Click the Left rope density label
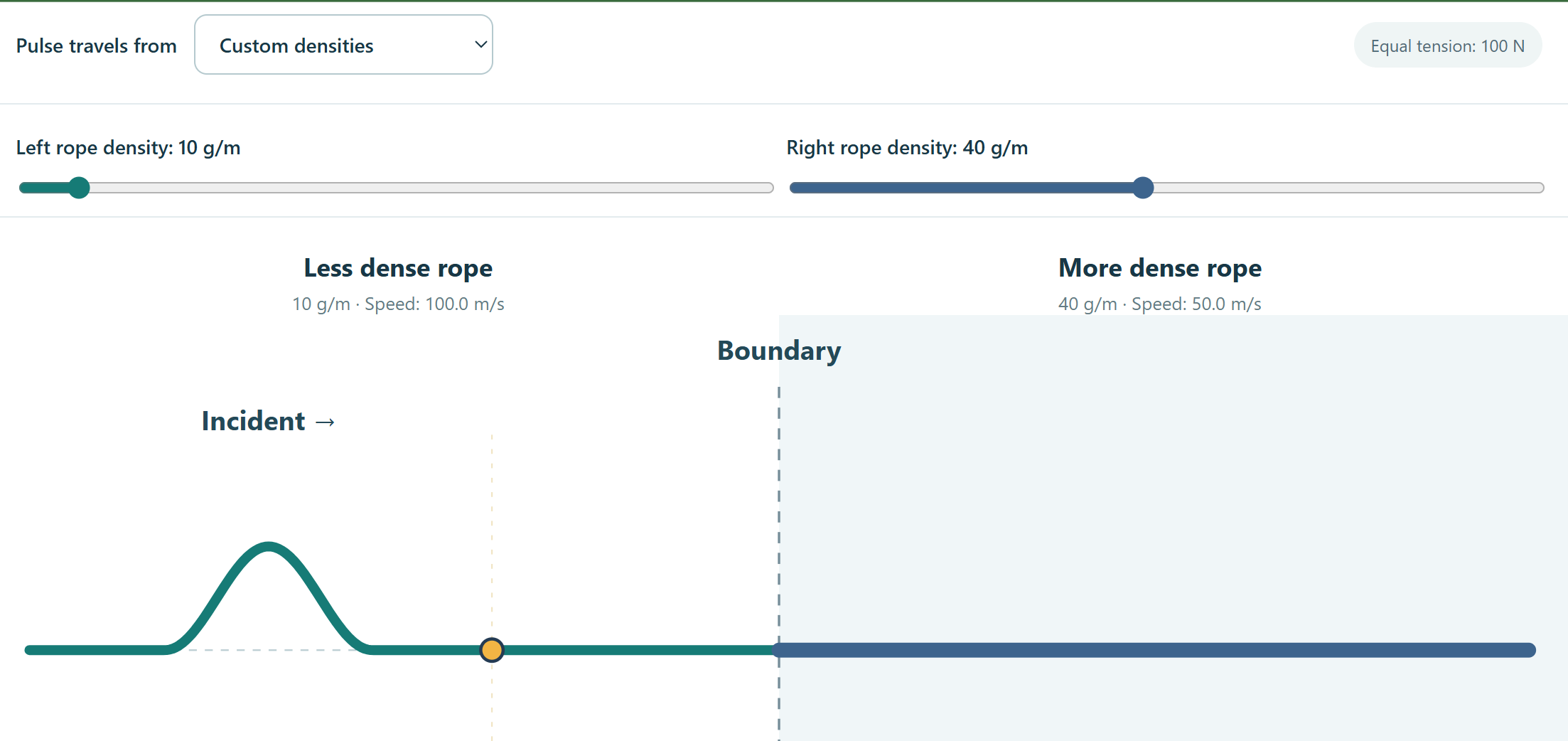Image resolution: width=1568 pixels, height=741 pixels. coord(129,148)
